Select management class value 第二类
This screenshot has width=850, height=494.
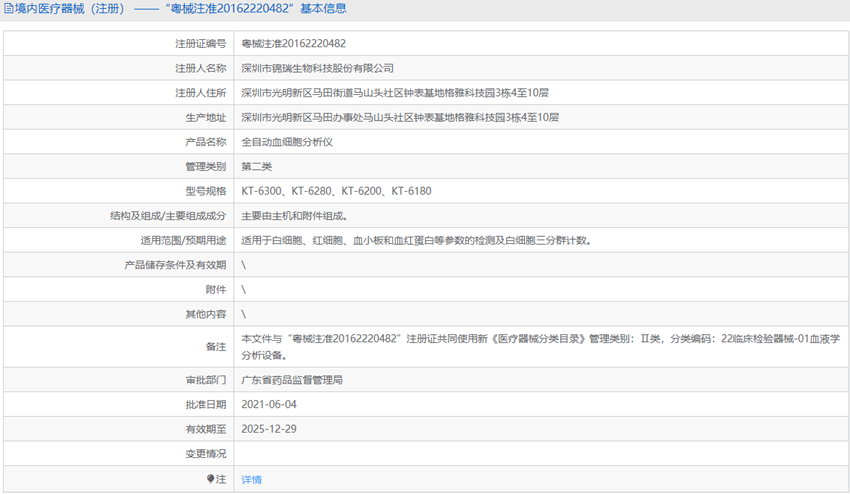coord(256,166)
